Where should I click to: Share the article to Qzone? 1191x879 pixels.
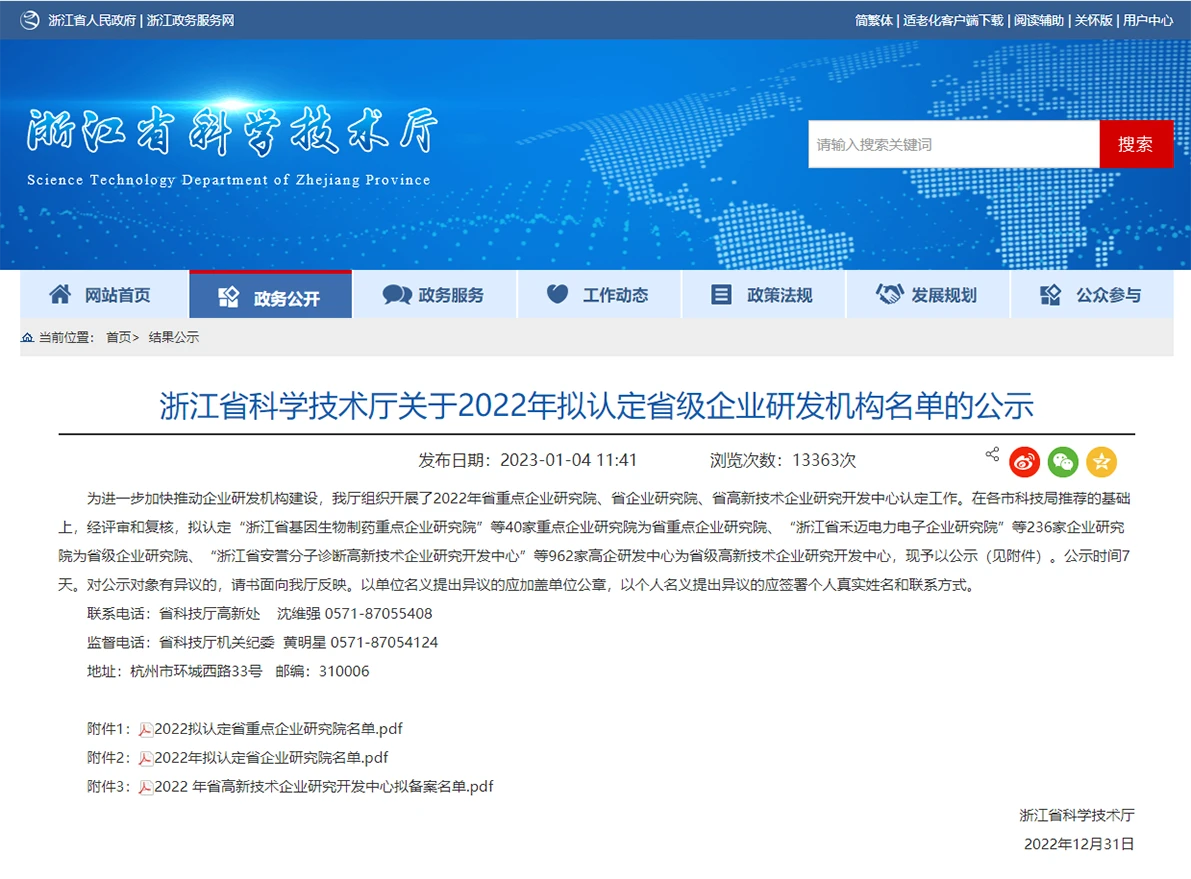[1101, 459]
